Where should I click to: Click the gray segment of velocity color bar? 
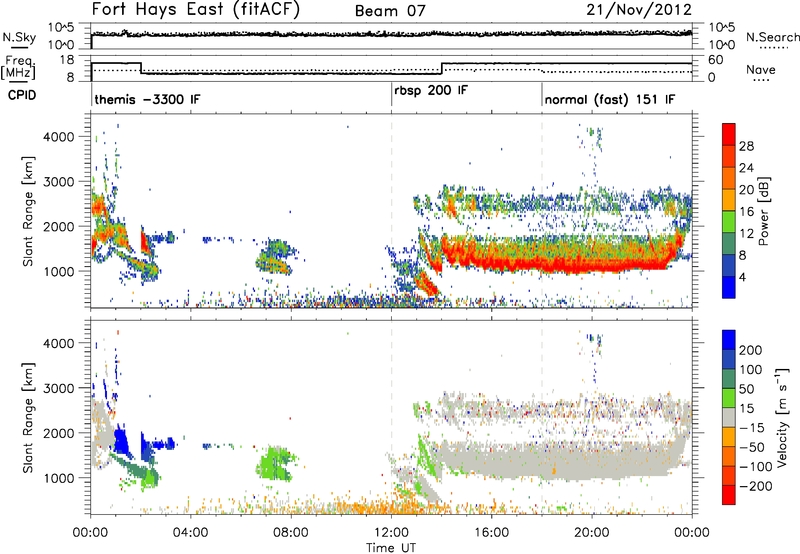(729, 417)
